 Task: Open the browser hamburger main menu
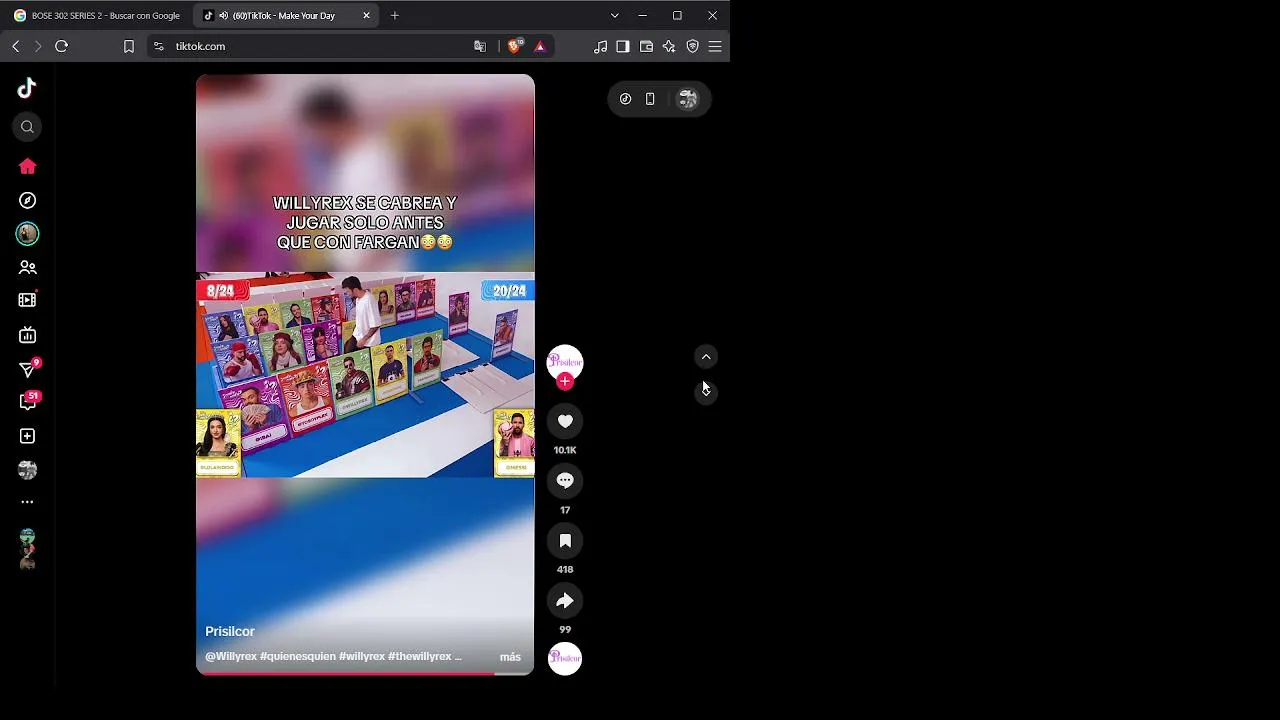tap(715, 46)
